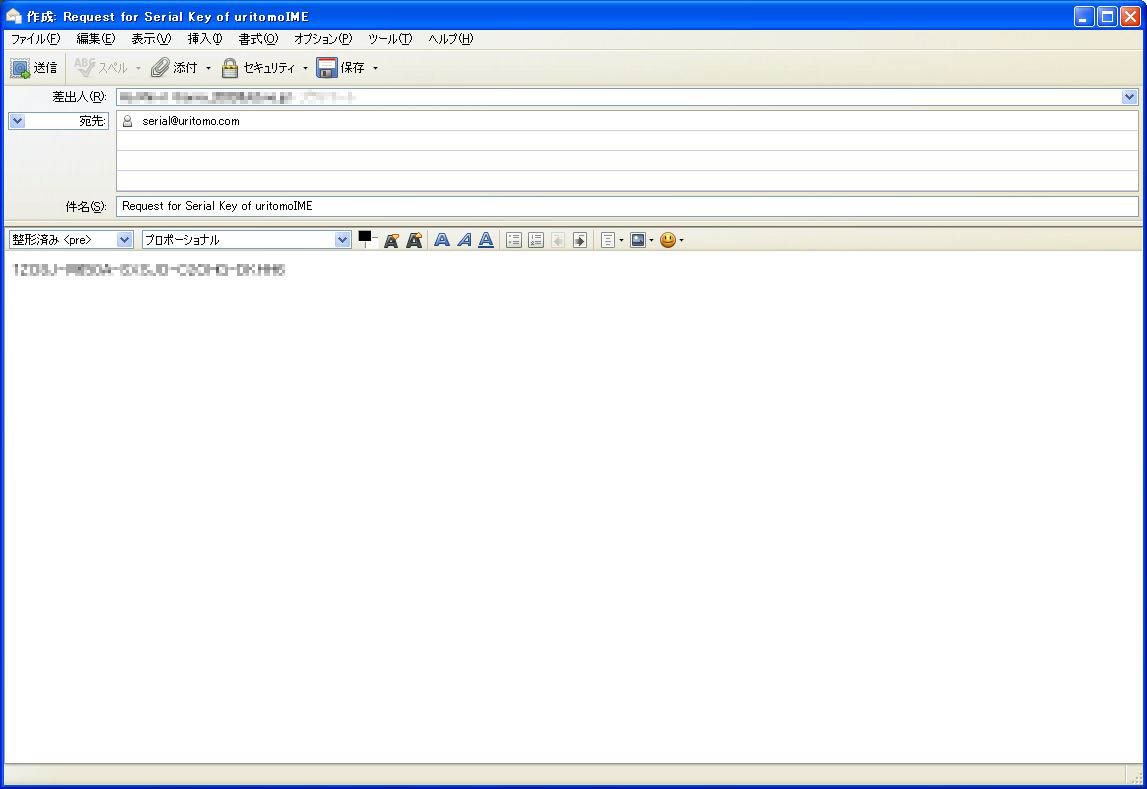Open the 整形済み <pre> paragraph format dropdown
Screen dimensions: 1147x789
pyautogui.click(x=70, y=240)
